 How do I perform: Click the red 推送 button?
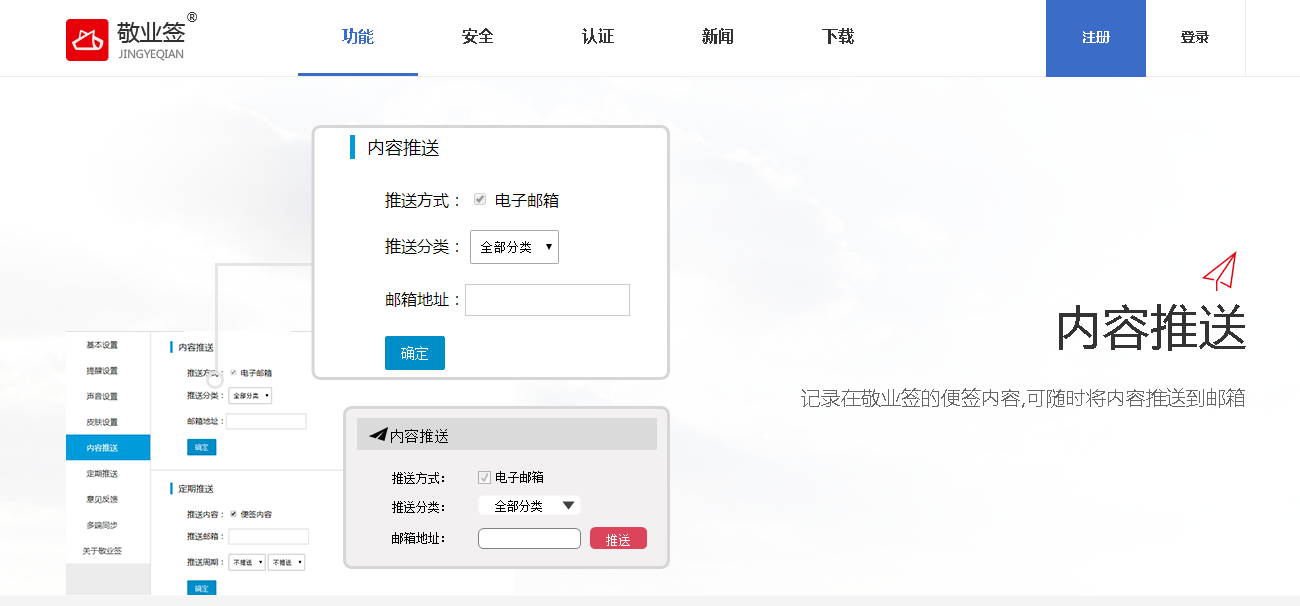[618, 537]
